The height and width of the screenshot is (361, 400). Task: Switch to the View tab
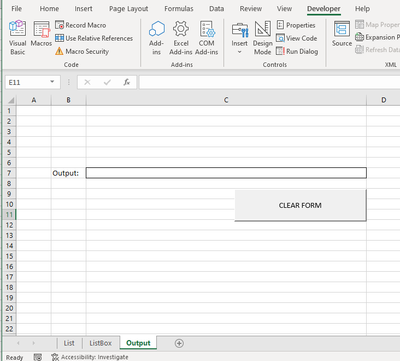(x=284, y=9)
